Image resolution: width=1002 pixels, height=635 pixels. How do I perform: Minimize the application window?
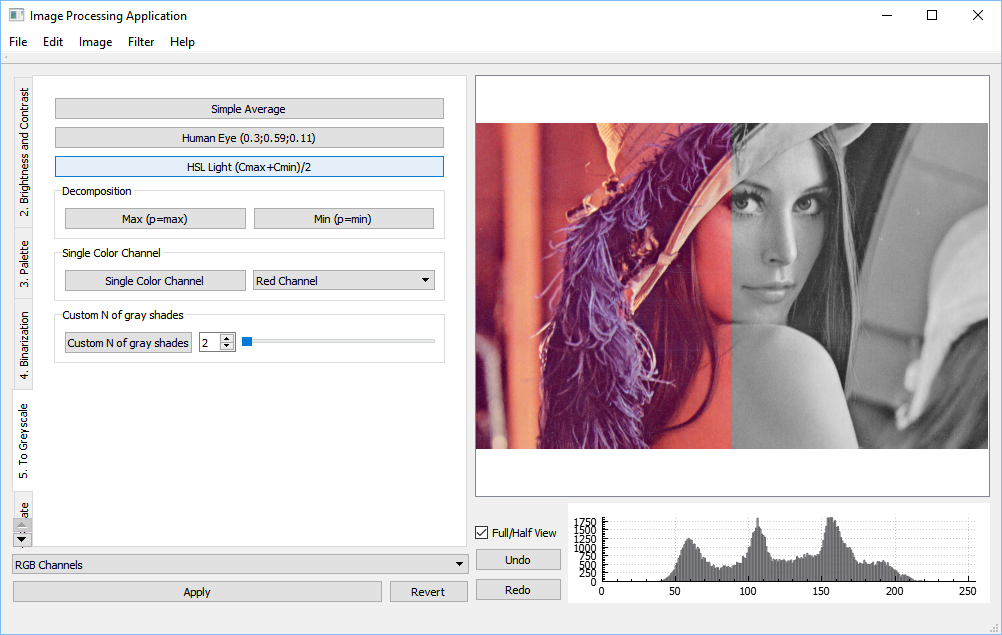pos(887,15)
